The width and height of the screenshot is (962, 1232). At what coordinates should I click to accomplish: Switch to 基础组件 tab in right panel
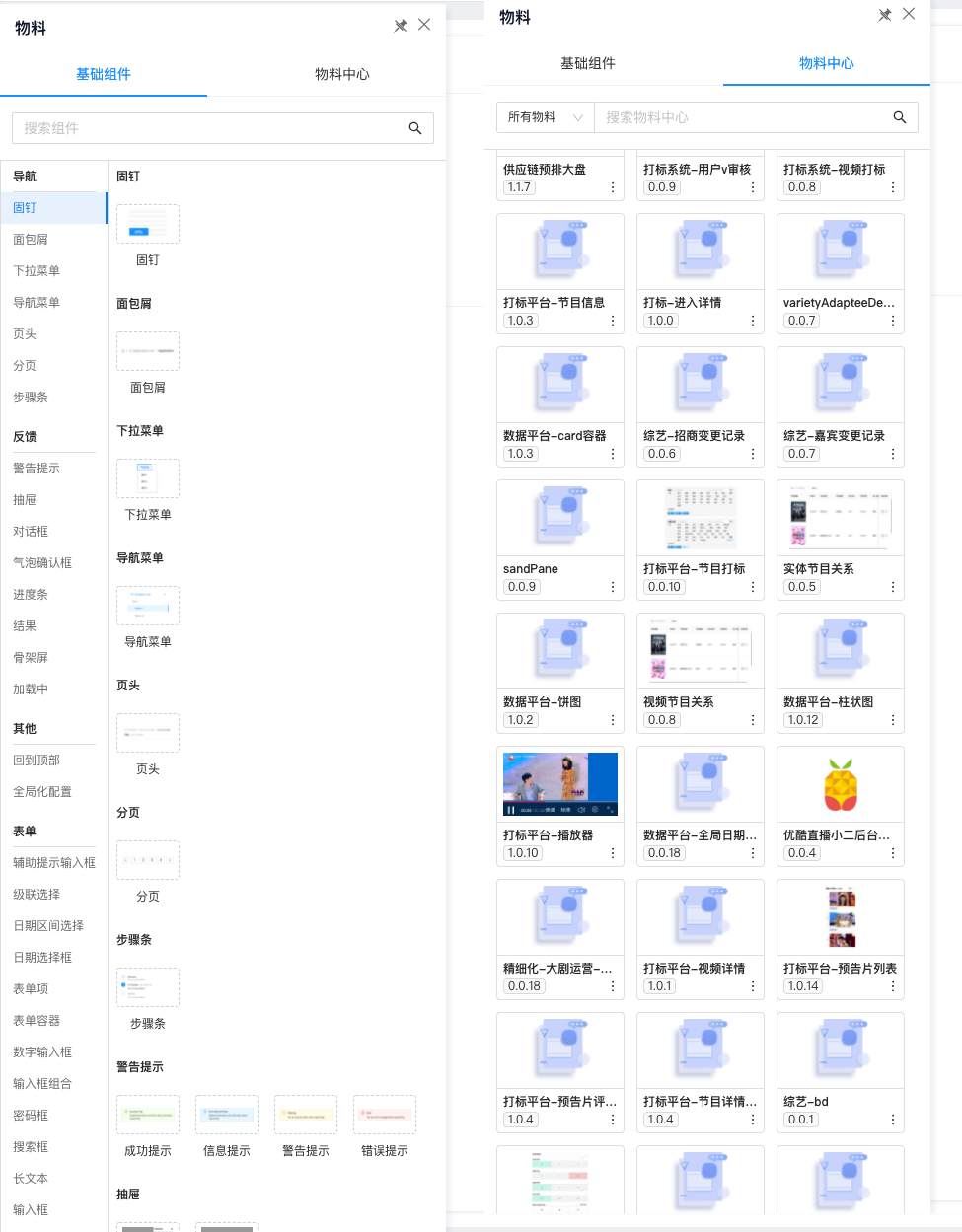[588, 63]
